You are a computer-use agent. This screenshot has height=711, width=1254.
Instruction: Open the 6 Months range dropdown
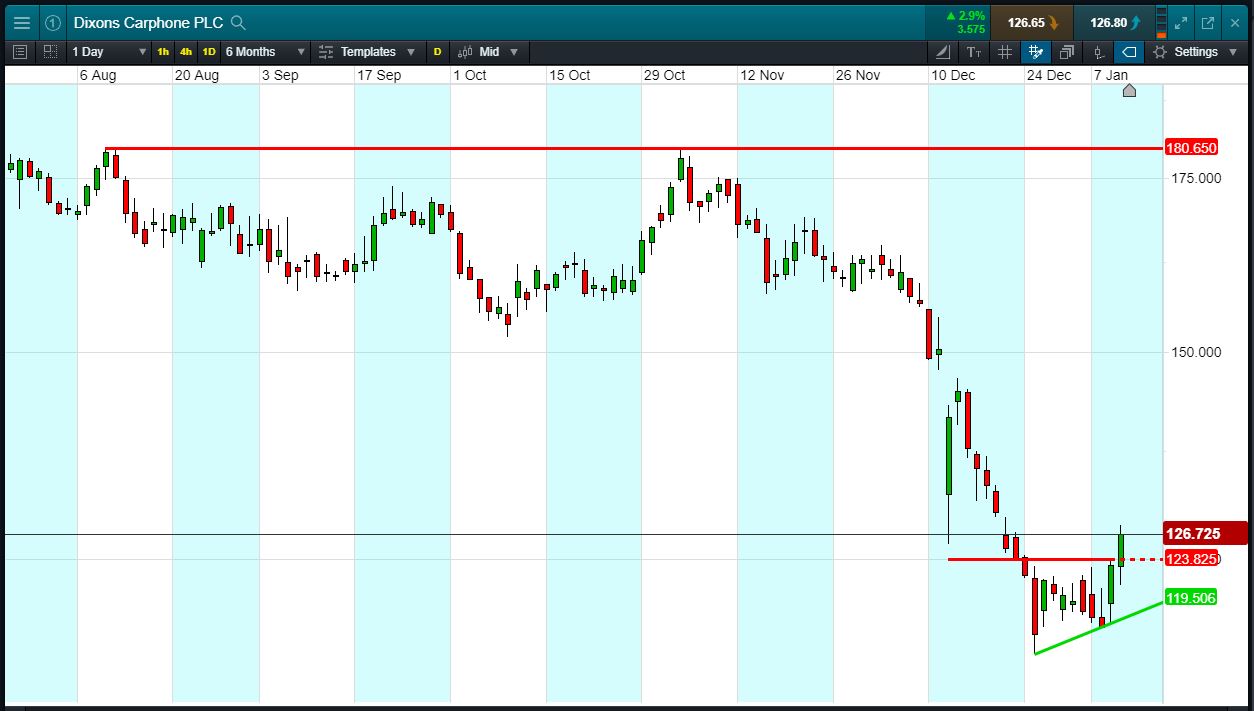tap(265, 52)
